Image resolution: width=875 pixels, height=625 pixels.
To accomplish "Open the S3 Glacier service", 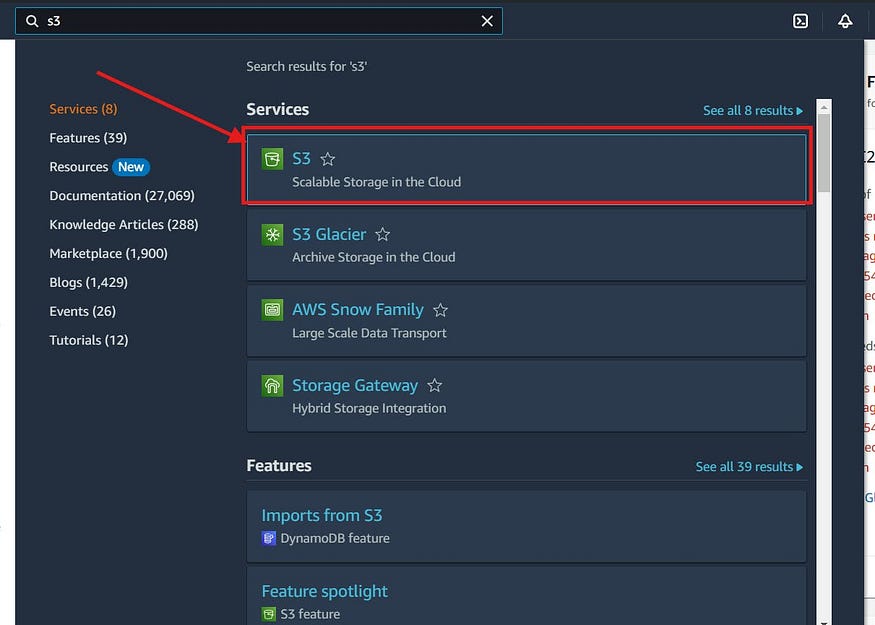I will (x=329, y=234).
